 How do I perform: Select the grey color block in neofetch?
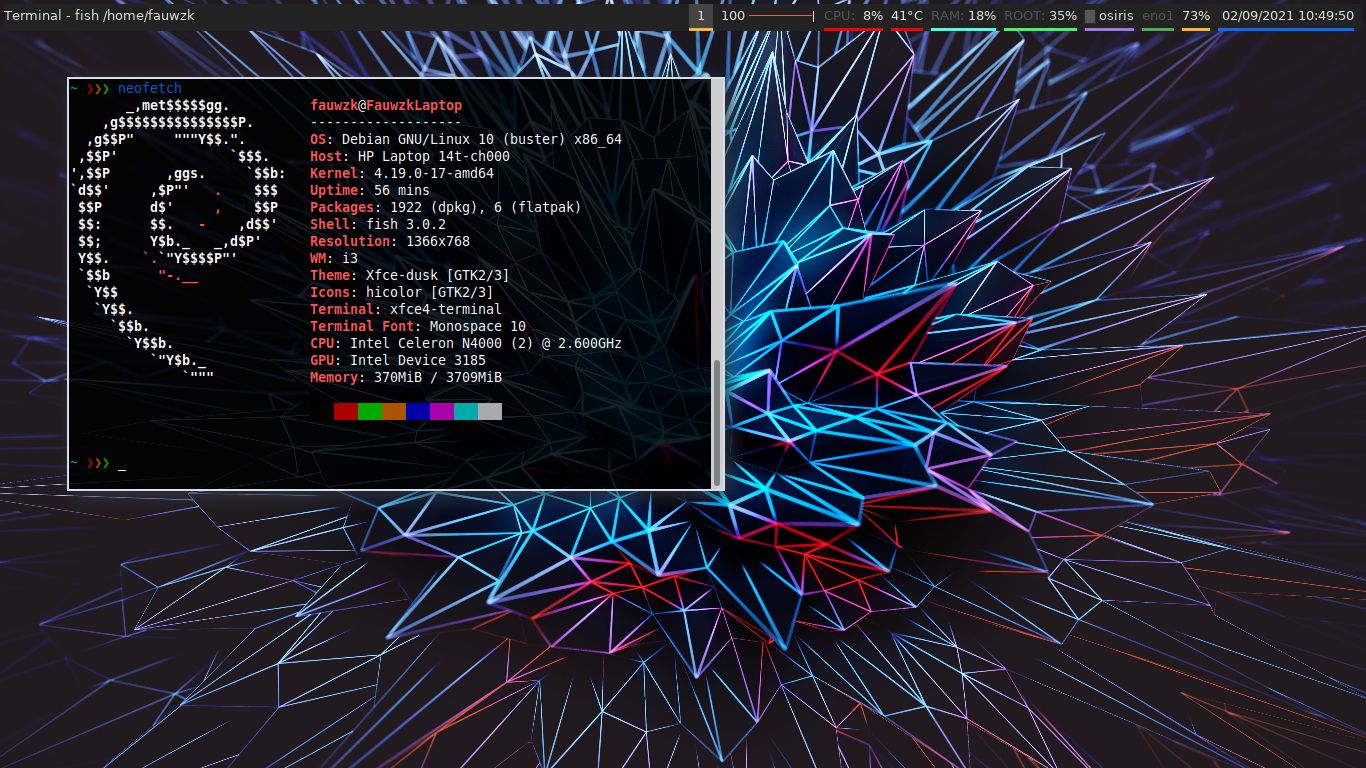[490, 411]
